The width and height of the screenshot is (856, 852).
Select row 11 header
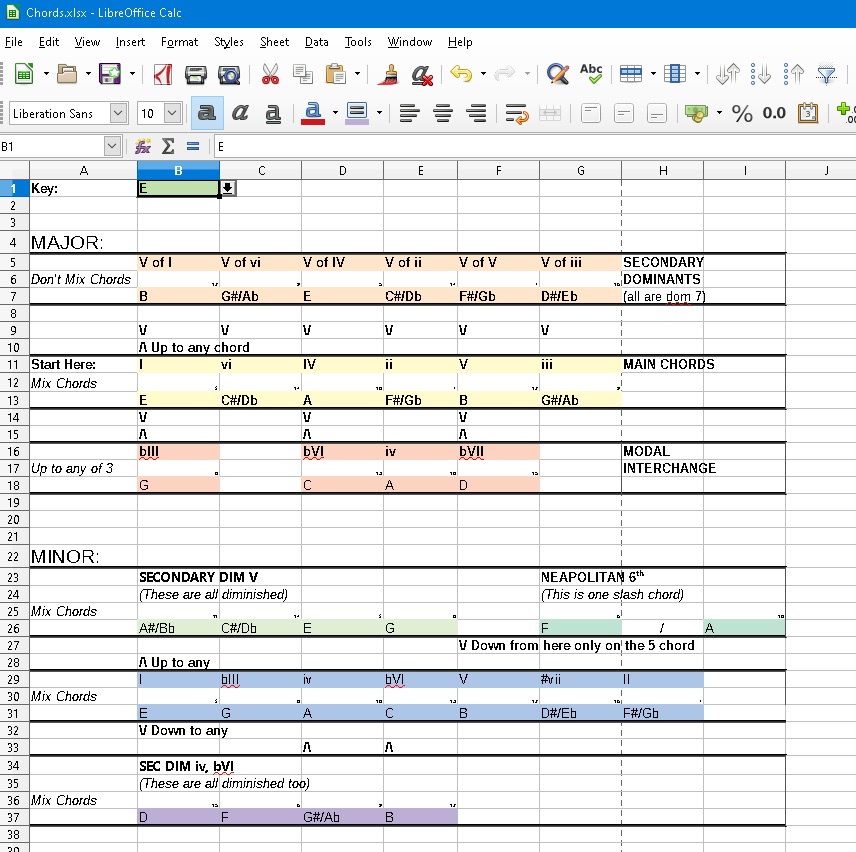(14, 365)
